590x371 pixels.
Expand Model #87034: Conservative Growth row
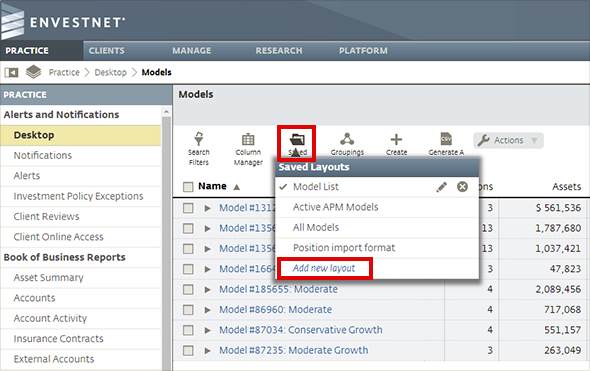coord(207,330)
